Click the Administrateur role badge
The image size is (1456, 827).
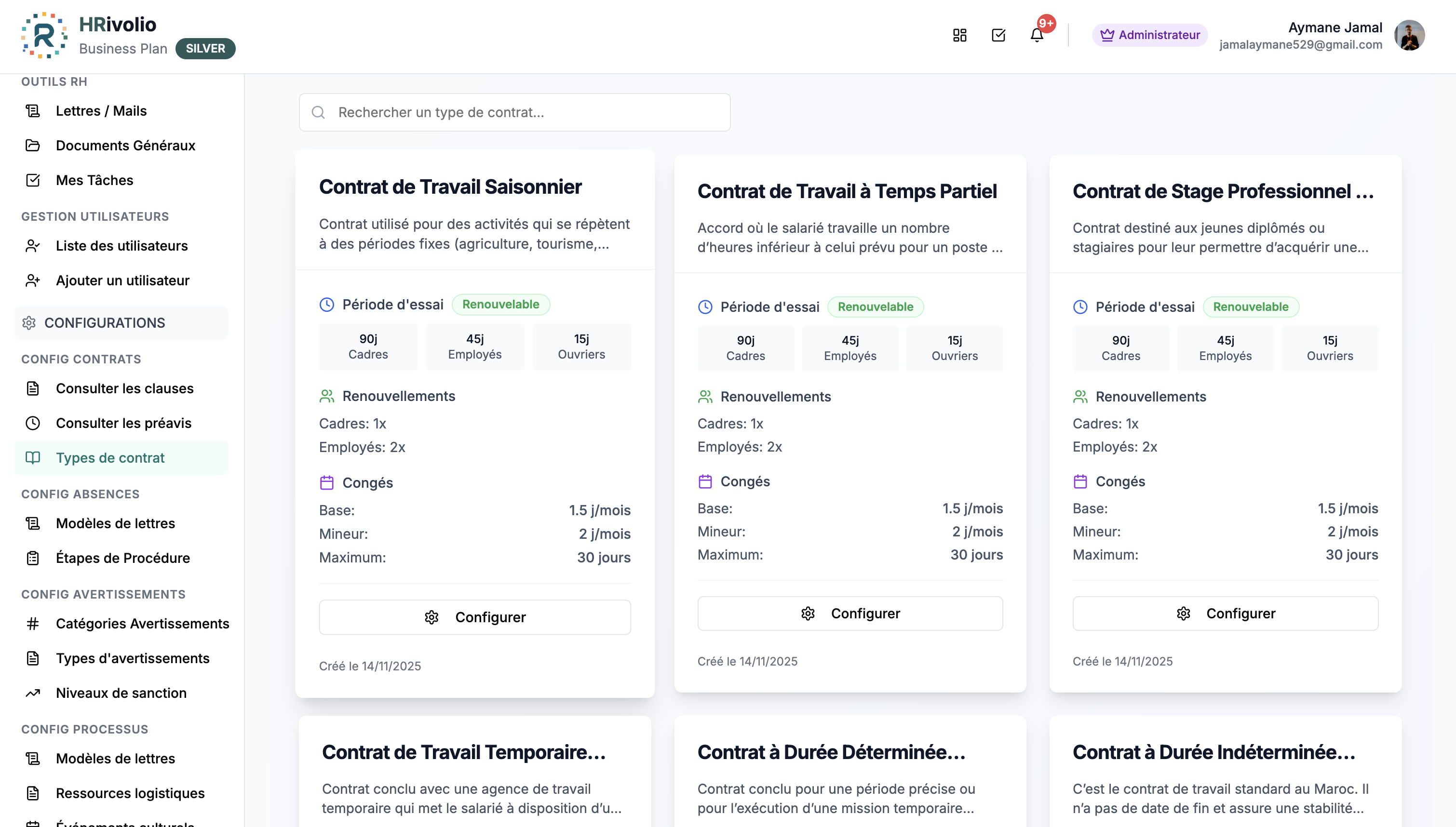click(x=1149, y=35)
